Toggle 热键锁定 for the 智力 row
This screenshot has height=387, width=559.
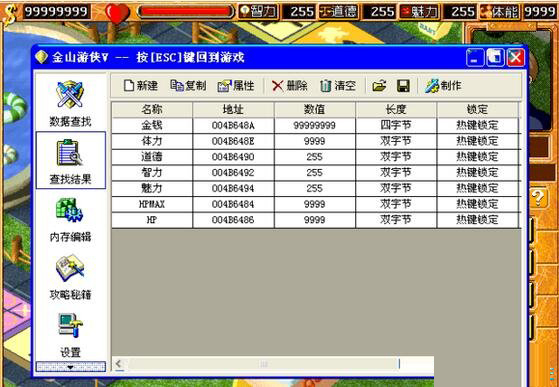477,172
